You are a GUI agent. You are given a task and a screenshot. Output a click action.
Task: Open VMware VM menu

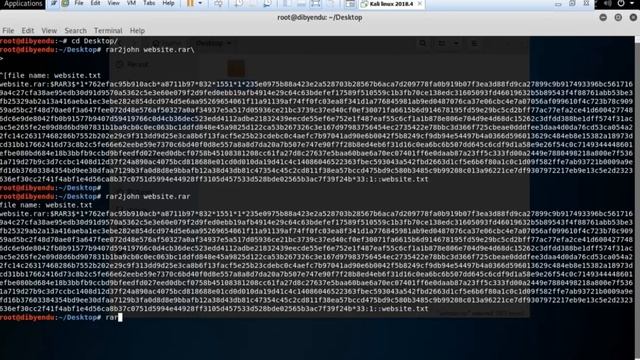coord(131,3)
